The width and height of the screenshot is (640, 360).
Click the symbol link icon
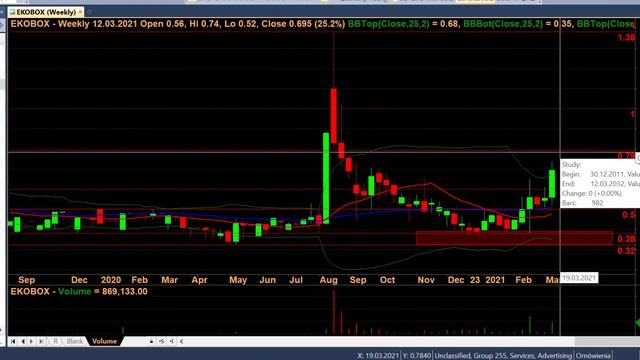click(162, 341)
